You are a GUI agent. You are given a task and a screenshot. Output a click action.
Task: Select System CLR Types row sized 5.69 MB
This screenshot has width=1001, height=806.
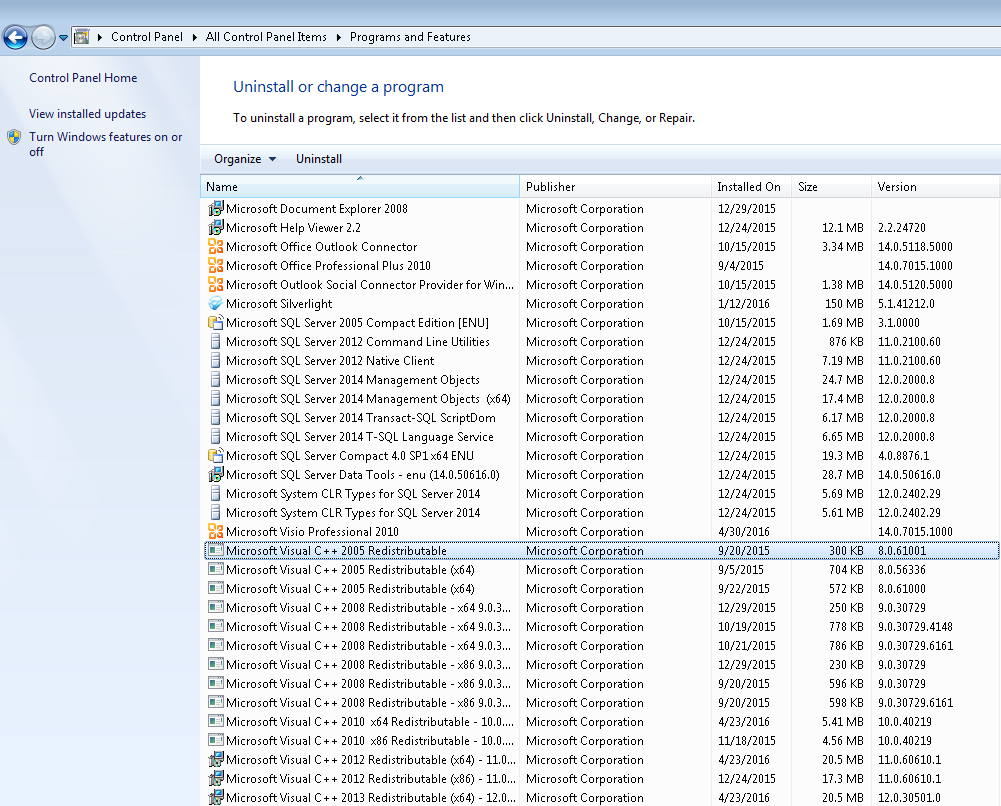point(600,494)
